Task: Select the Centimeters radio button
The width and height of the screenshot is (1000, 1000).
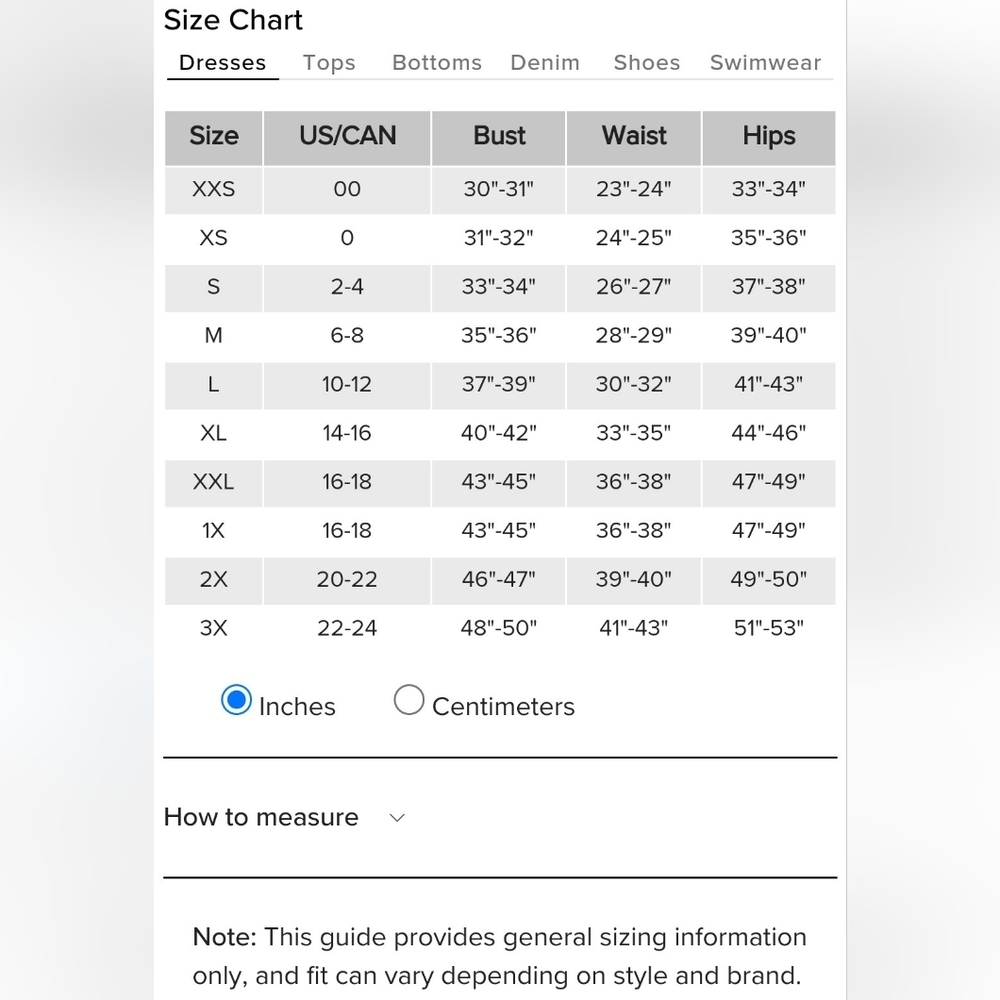Action: point(409,700)
